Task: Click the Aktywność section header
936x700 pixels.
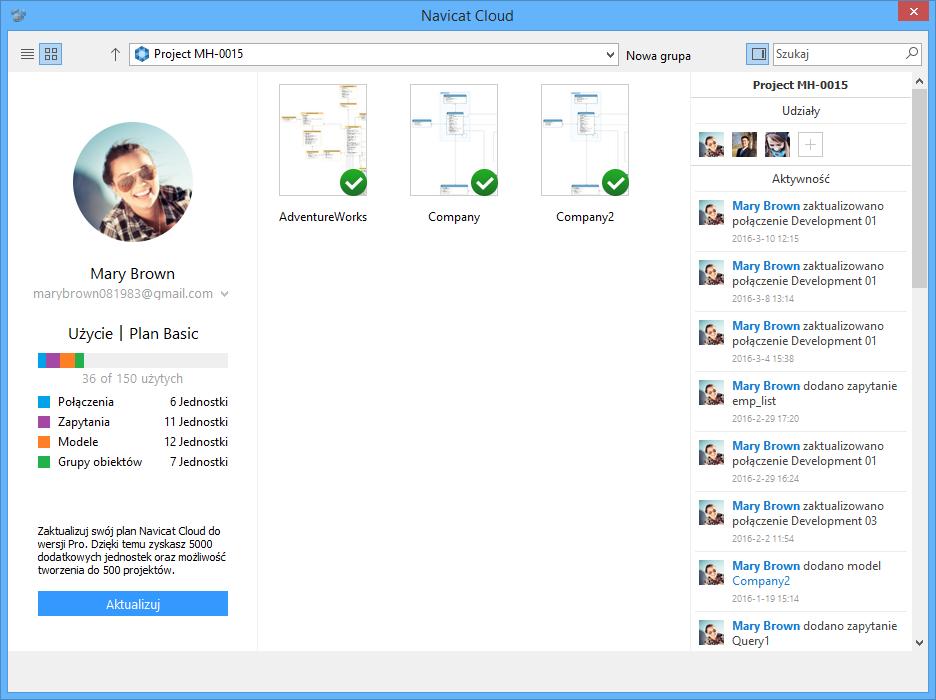Action: pos(800,179)
